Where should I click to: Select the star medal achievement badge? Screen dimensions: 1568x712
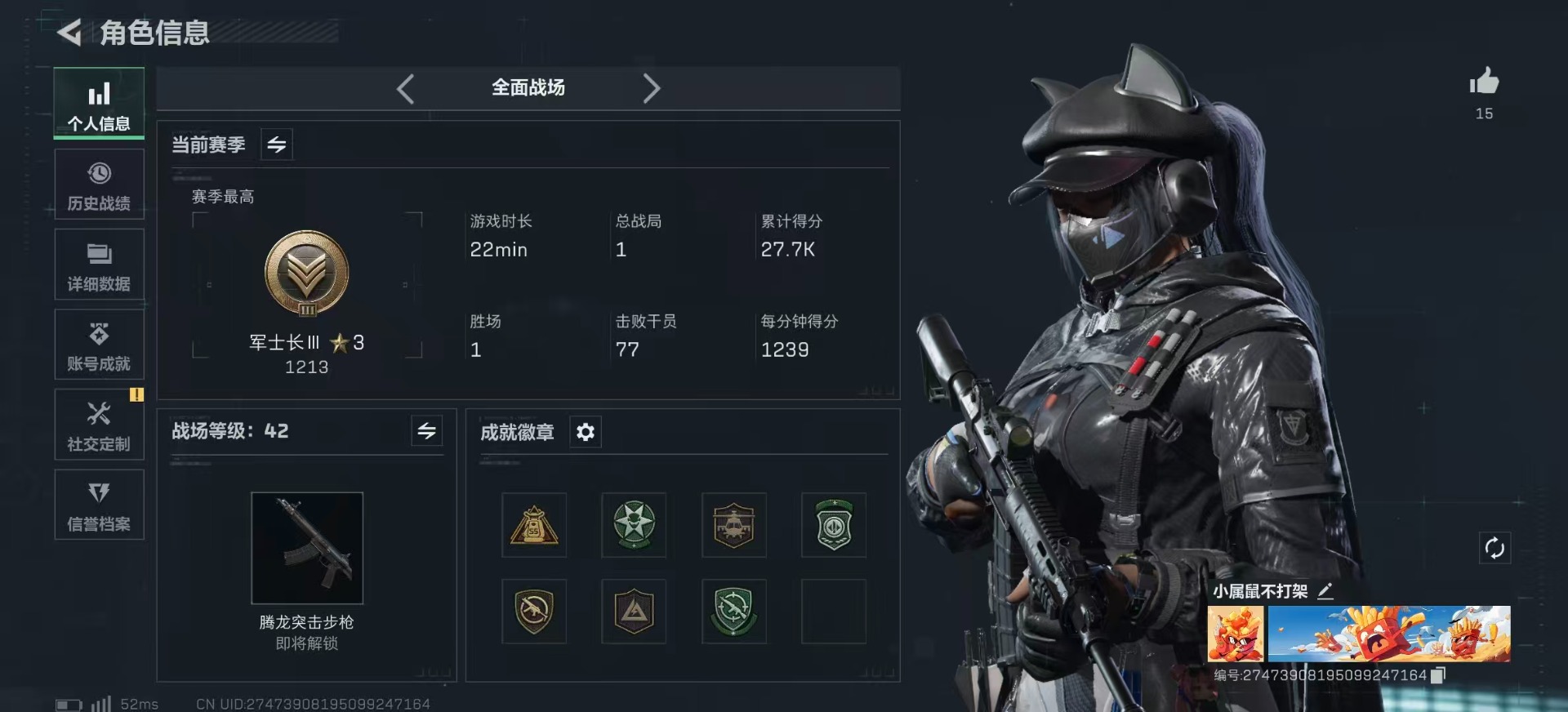click(x=634, y=525)
